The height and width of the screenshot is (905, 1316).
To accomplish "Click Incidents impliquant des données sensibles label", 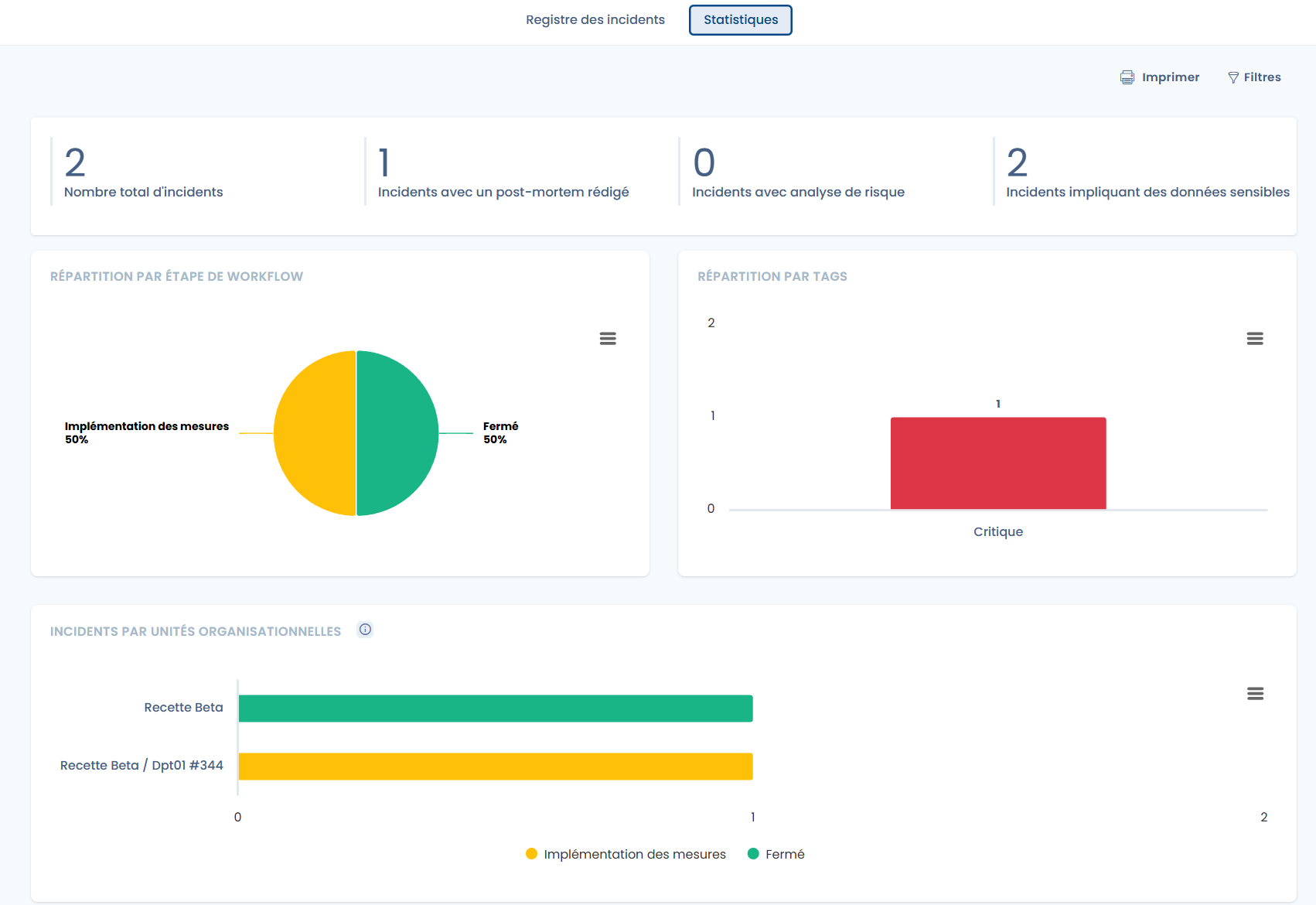I will point(1147,192).
